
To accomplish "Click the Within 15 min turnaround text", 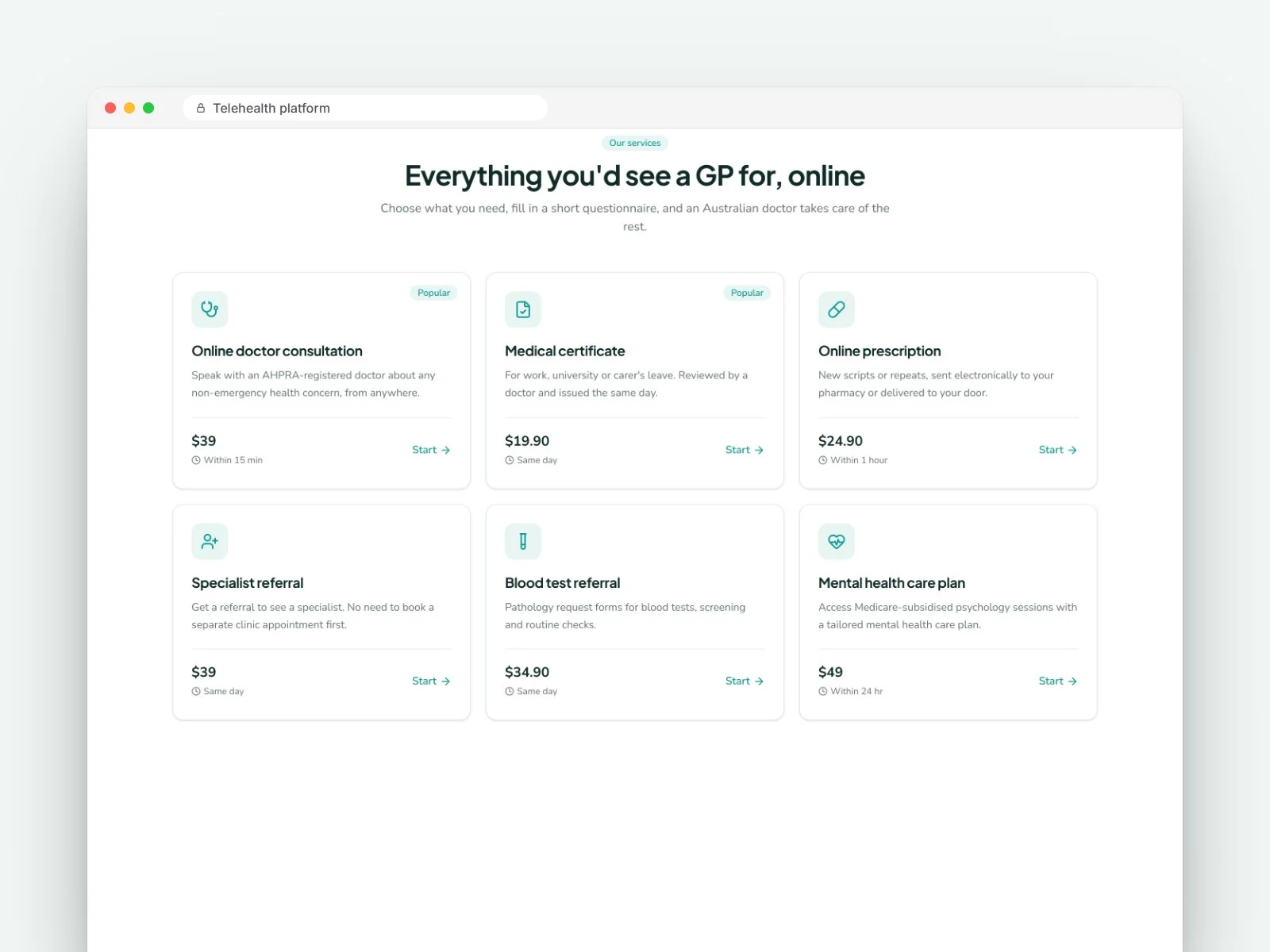I will (233, 460).
